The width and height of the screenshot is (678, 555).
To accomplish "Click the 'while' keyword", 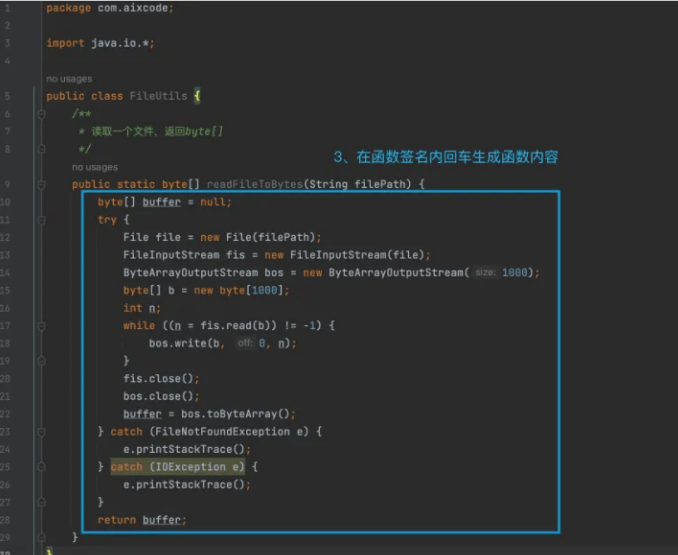I will tap(139, 325).
